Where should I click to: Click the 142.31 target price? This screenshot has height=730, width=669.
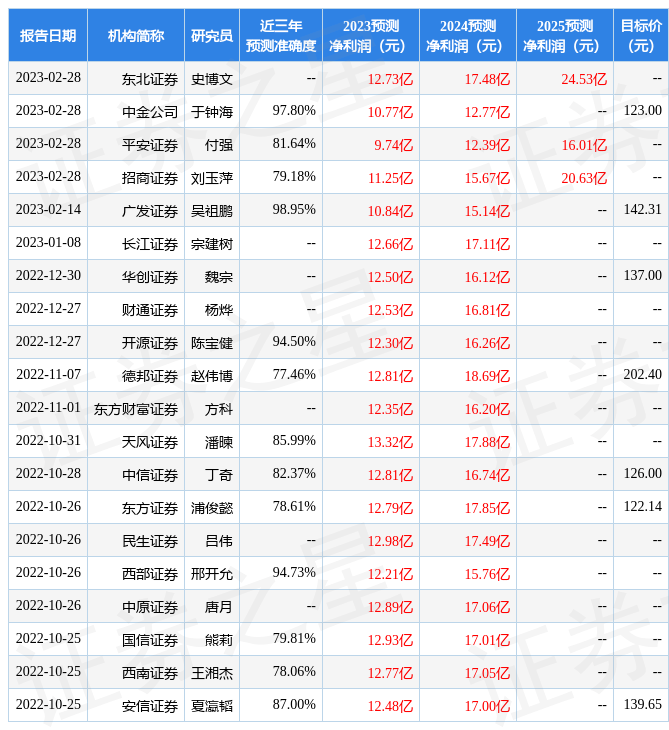(642, 210)
